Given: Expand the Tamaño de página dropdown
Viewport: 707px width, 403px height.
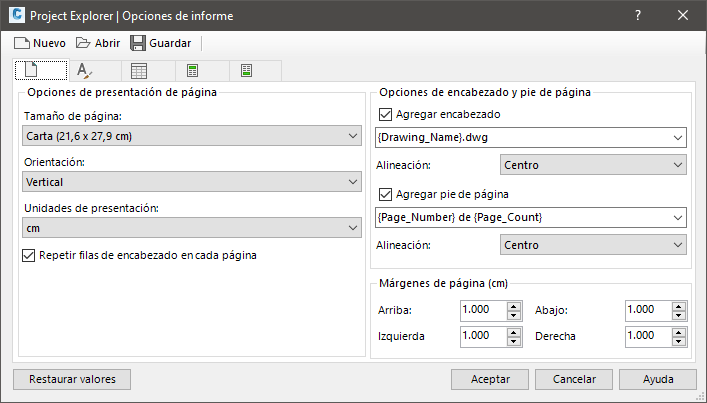Looking at the screenshot, I should [x=192, y=137].
